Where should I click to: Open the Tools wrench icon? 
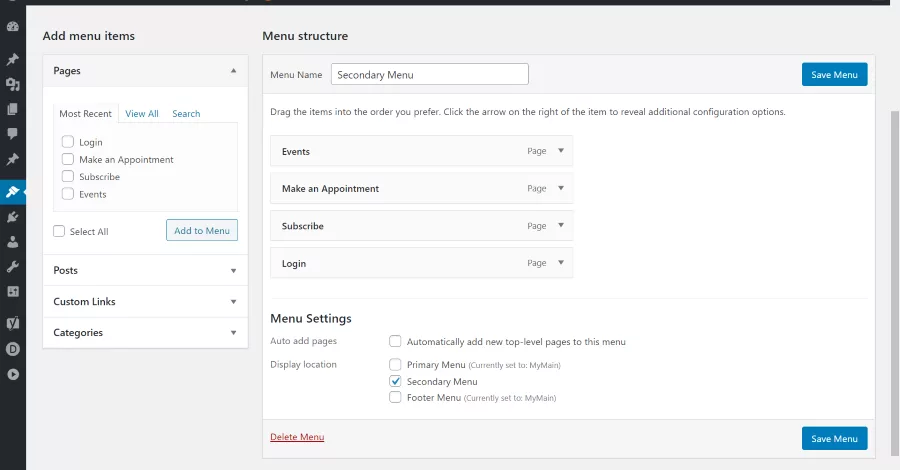(x=13, y=266)
